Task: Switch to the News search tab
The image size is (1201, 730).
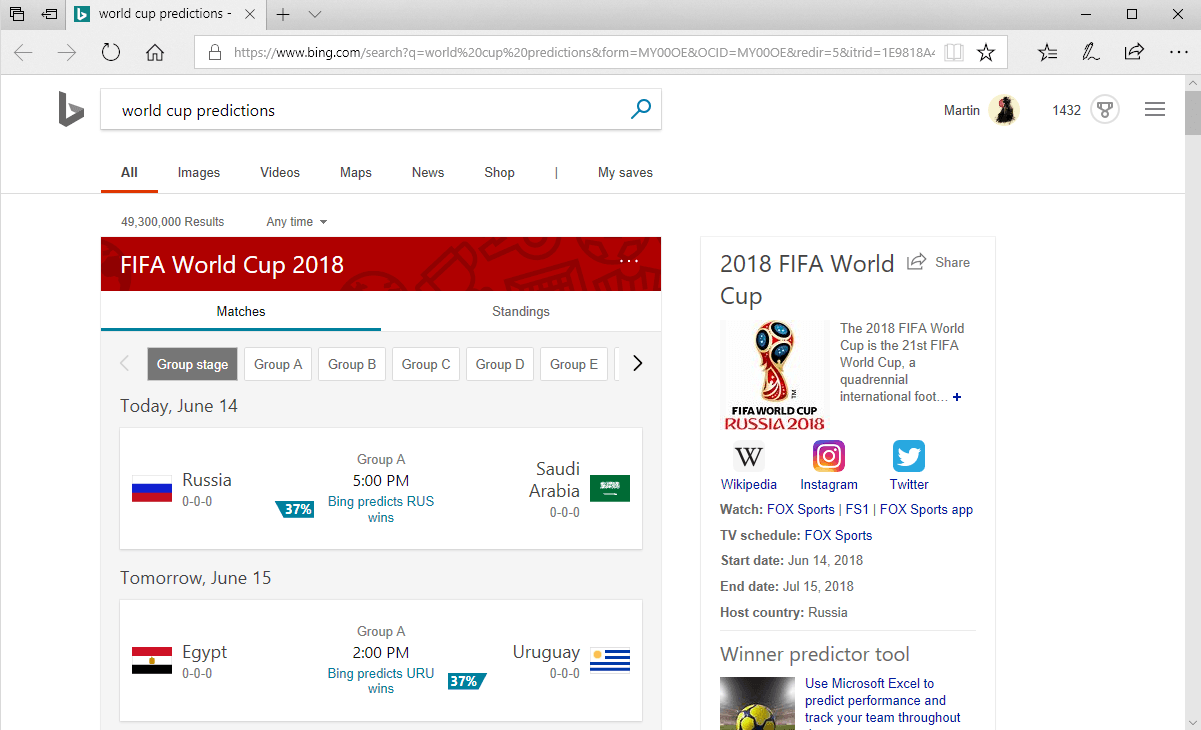Action: pyautogui.click(x=428, y=172)
